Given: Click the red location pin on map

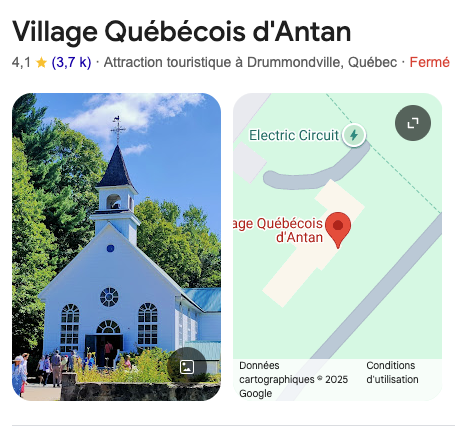Looking at the screenshot, I should (x=338, y=230).
